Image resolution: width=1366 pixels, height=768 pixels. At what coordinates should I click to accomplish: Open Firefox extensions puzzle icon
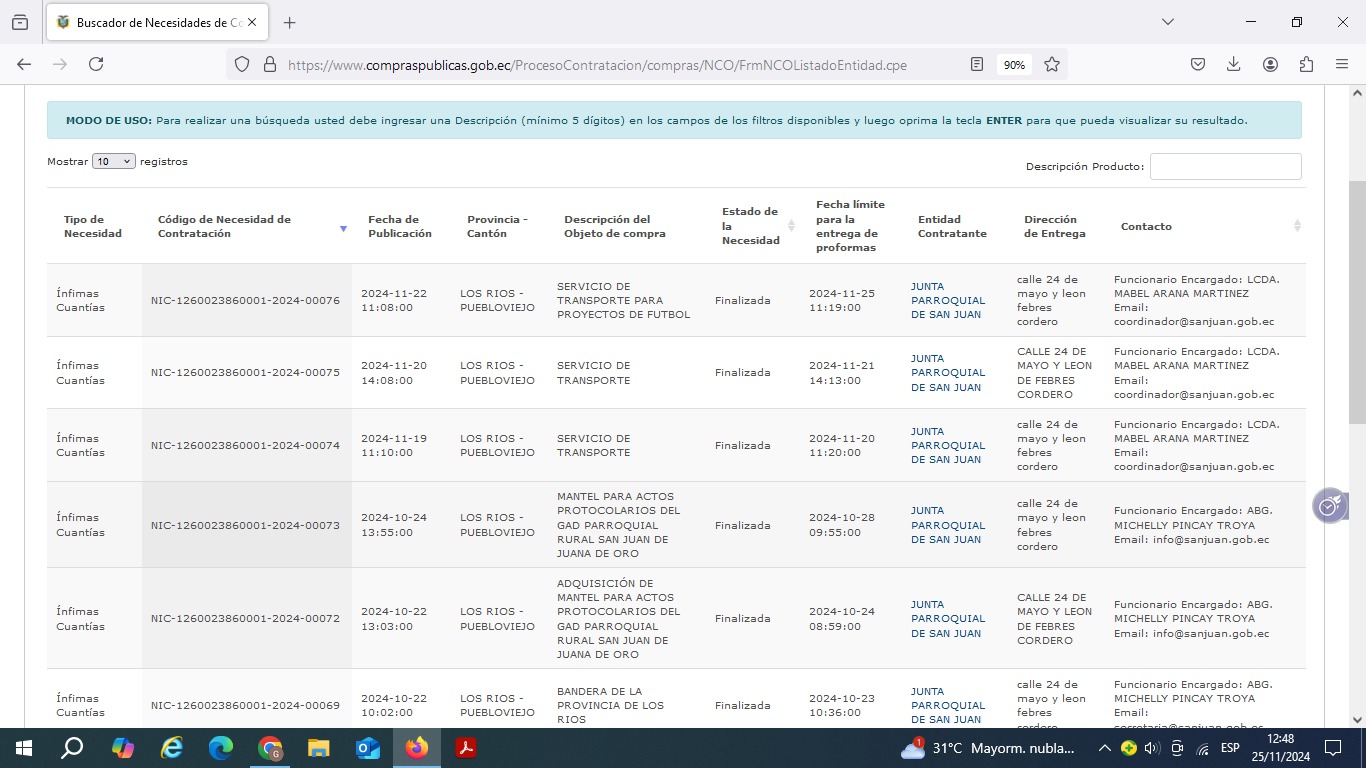pos(1306,64)
